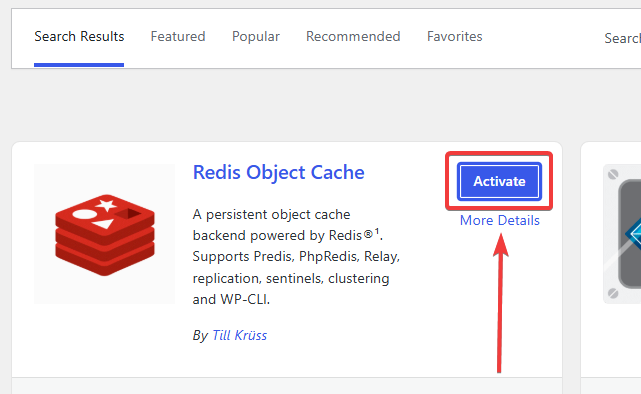Open the Featured plugins tab

pyautogui.click(x=178, y=36)
